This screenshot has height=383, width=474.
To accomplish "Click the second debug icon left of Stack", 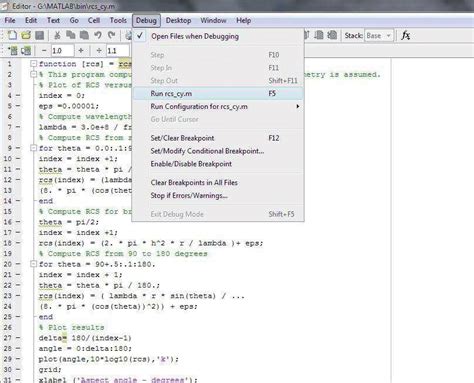I will [332, 35].
